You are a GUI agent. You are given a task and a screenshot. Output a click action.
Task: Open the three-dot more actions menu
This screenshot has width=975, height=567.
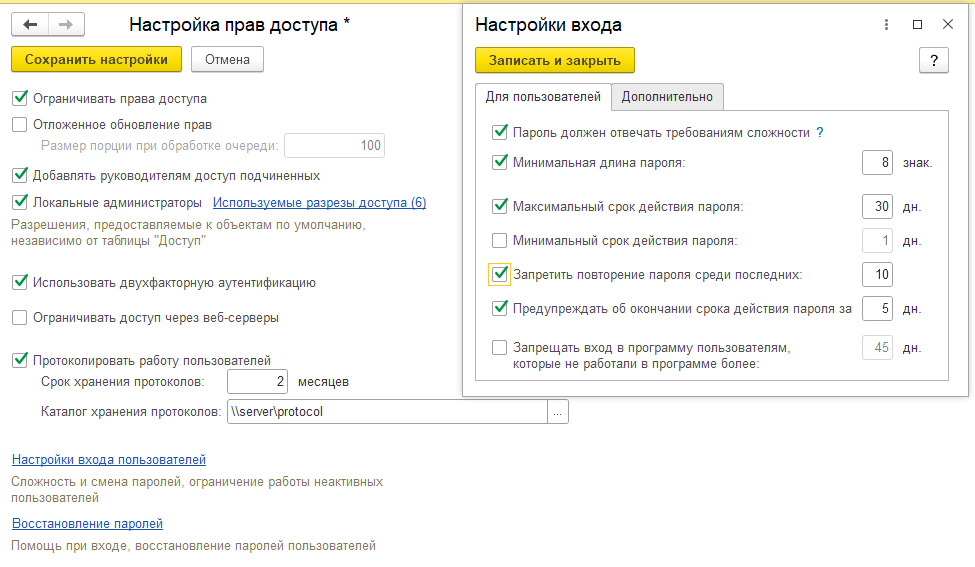point(886,25)
